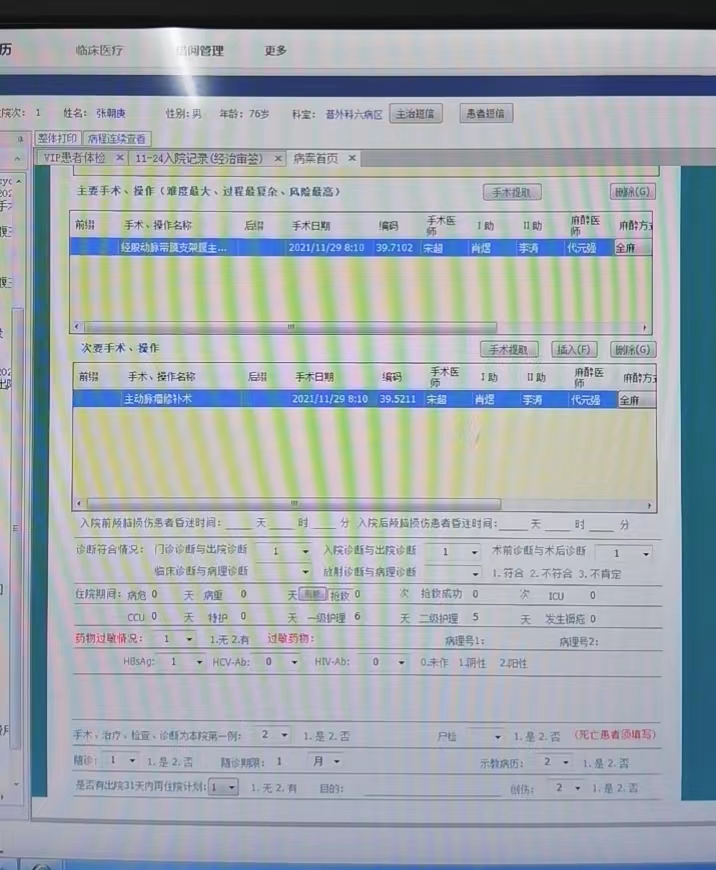Open 随诊期限 unit 月 dropdown
This screenshot has width=716, height=870.
(x=337, y=762)
